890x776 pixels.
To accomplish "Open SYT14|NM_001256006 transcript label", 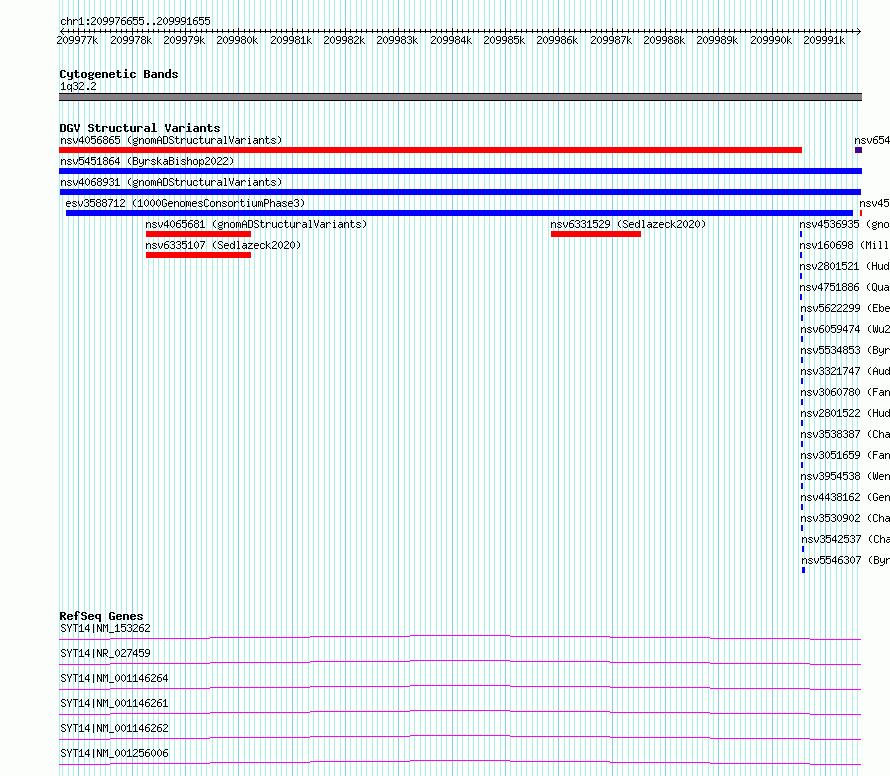I will (x=114, y=753).
